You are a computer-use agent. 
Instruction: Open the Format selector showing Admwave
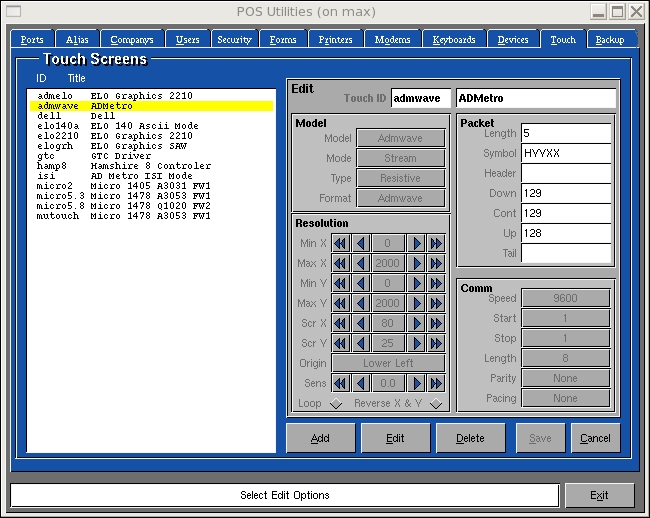(400, 198)
